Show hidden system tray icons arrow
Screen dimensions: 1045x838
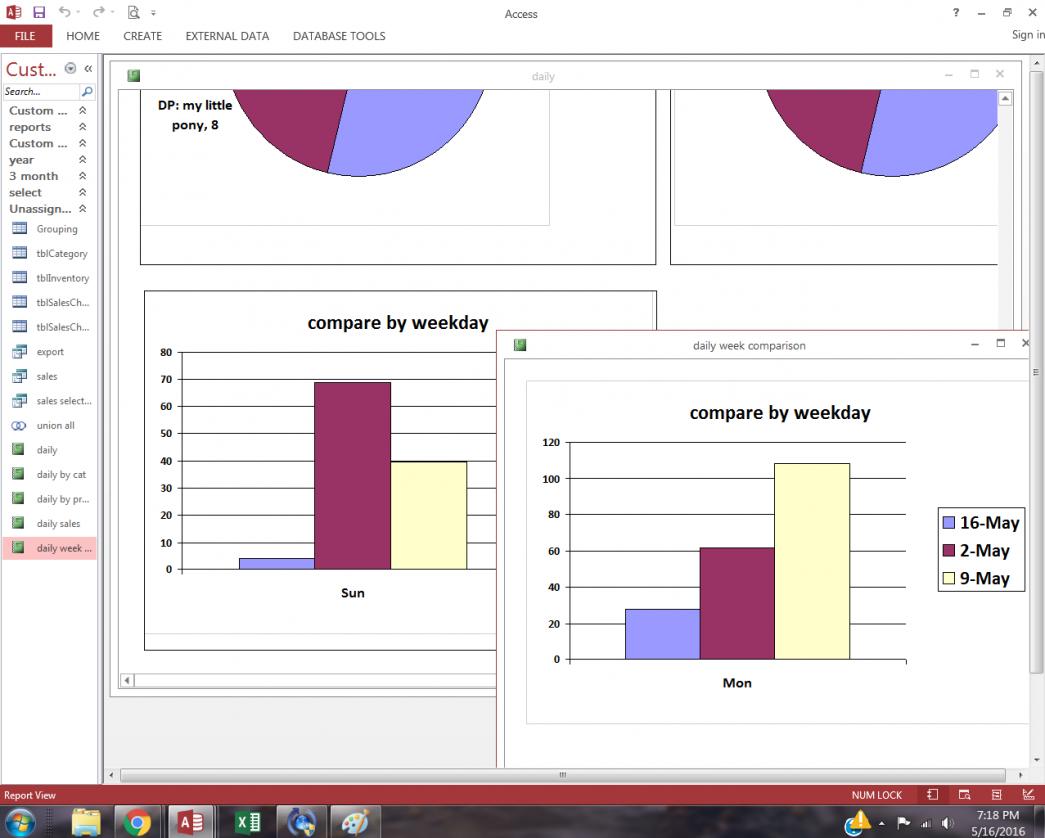pyautogui.click(x=882, y=824)
